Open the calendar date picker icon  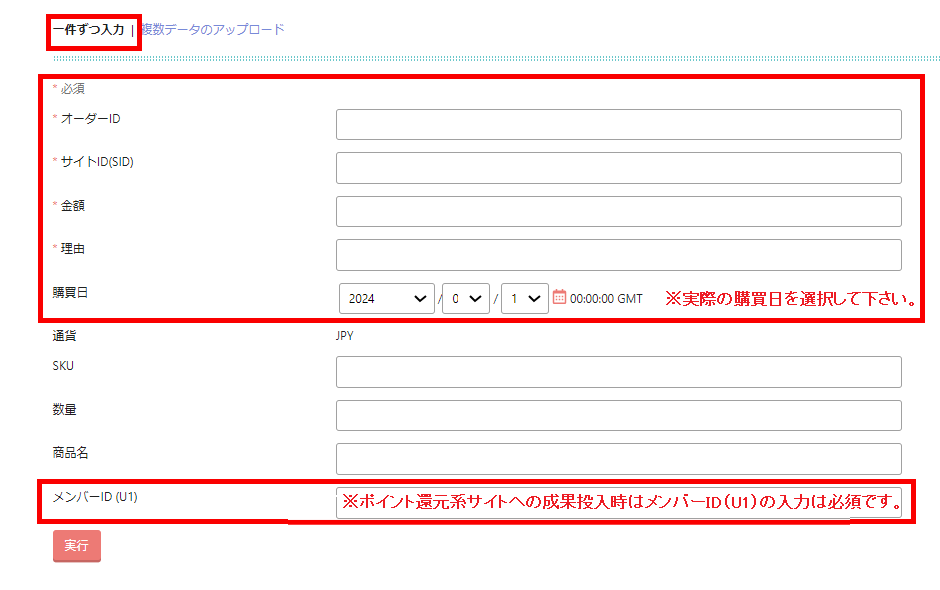(x=559, y=297)
